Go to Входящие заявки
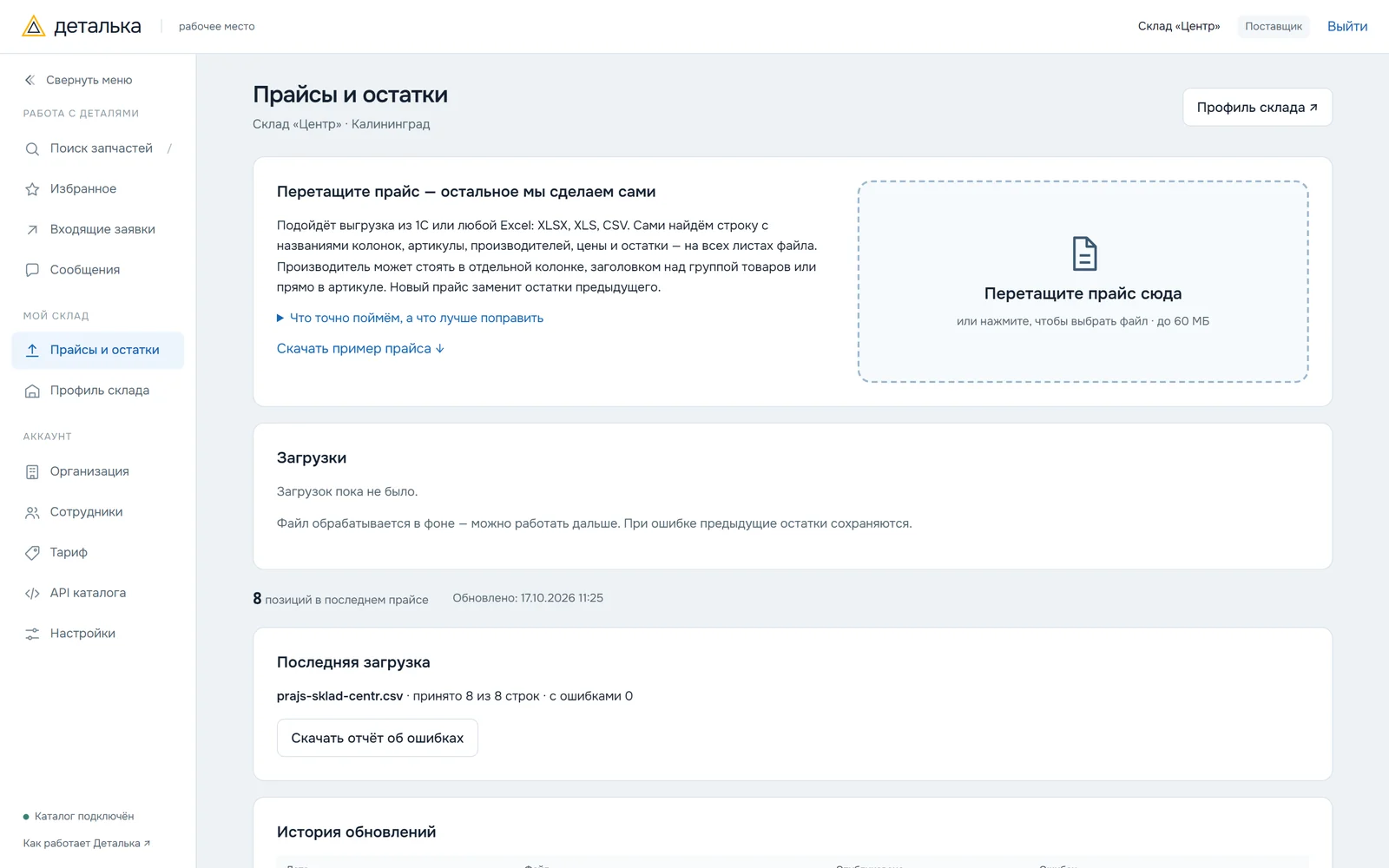Image resolution: width=1389 pixels, height=868 pixels. (98, 230)
